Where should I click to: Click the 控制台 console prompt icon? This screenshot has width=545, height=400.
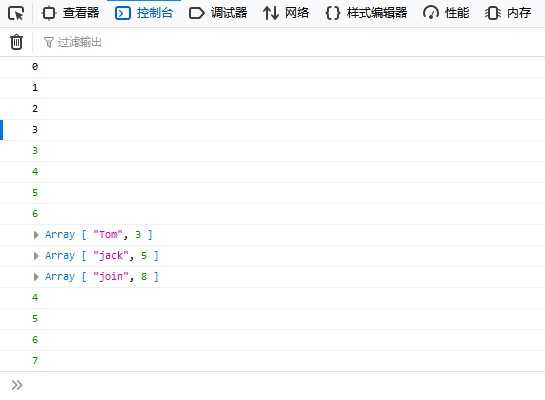pyautogui.click(x=123, y=13)
